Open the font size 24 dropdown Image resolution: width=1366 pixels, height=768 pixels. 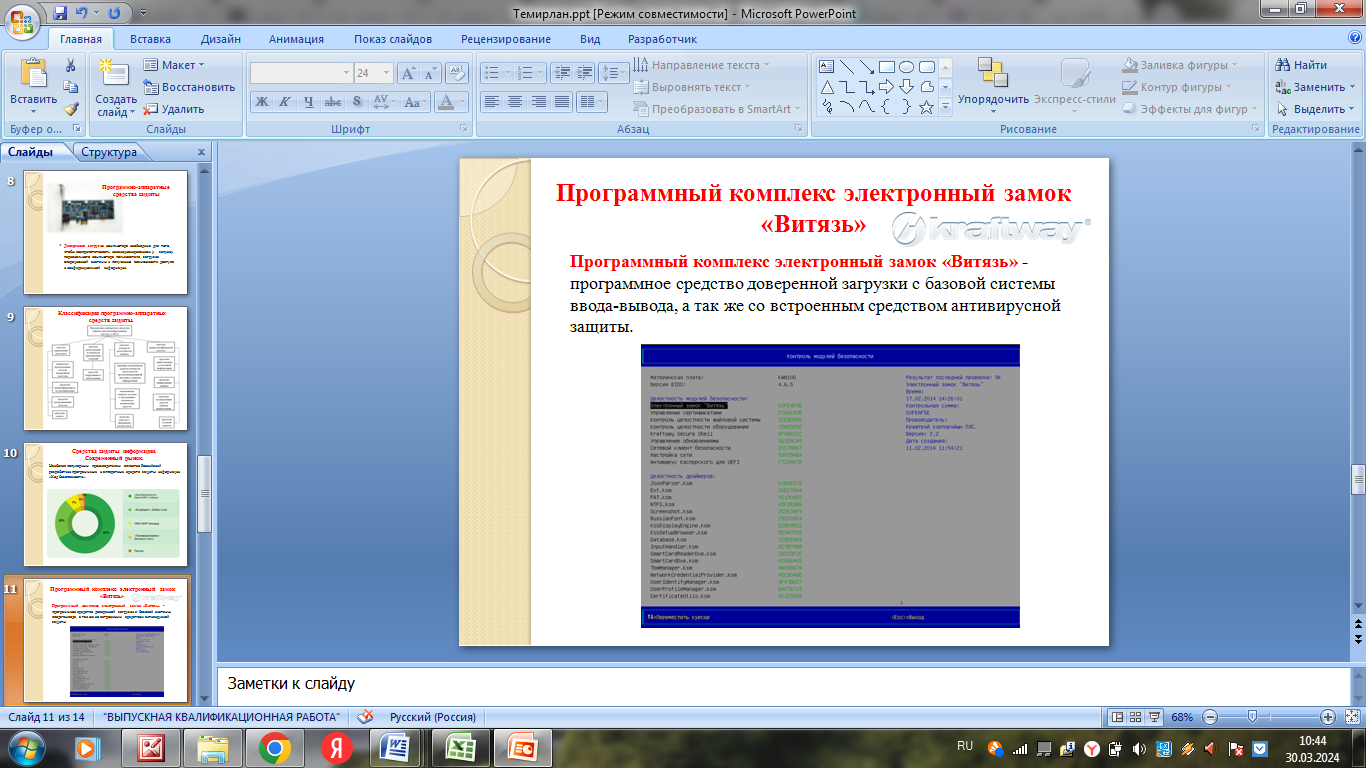point(389,73)
